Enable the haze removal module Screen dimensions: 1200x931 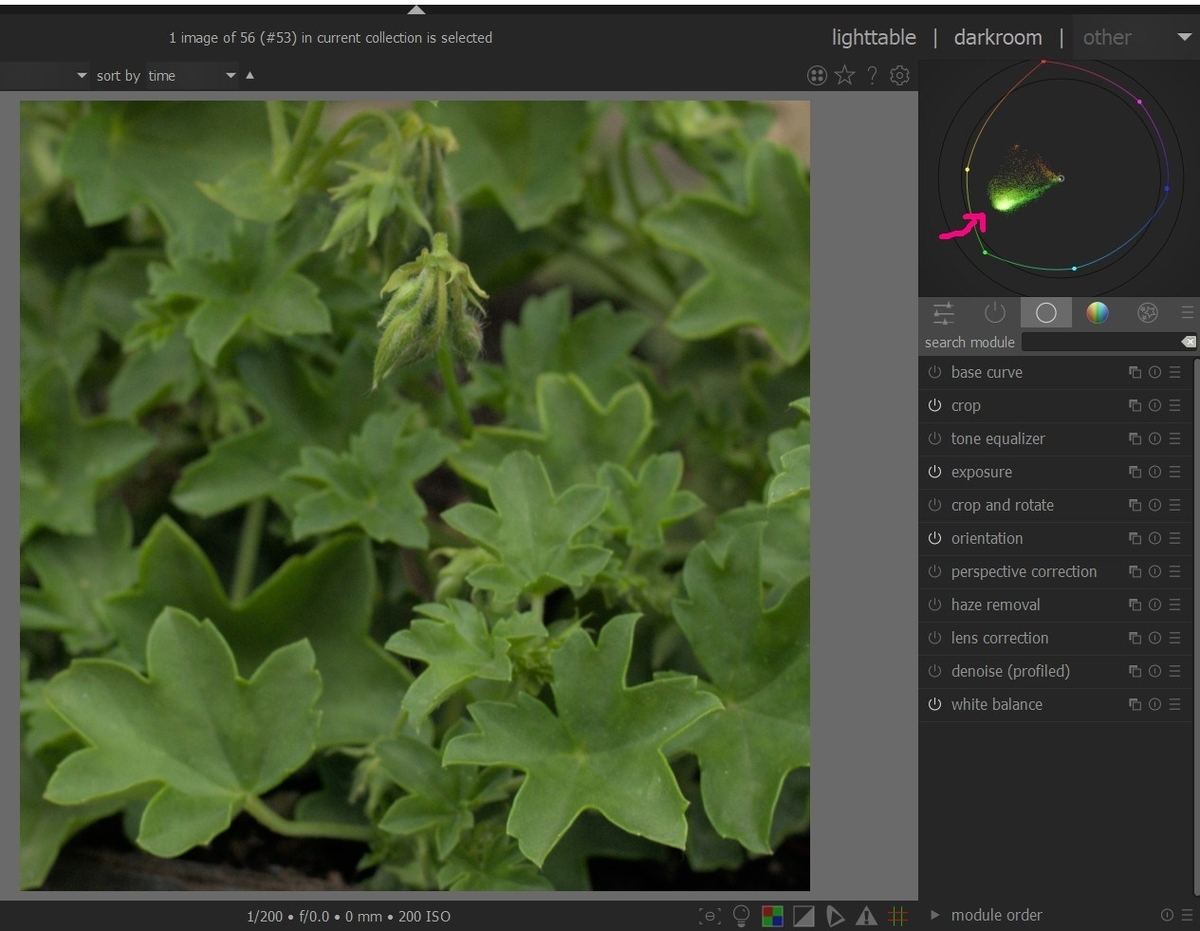pos(935,604)
